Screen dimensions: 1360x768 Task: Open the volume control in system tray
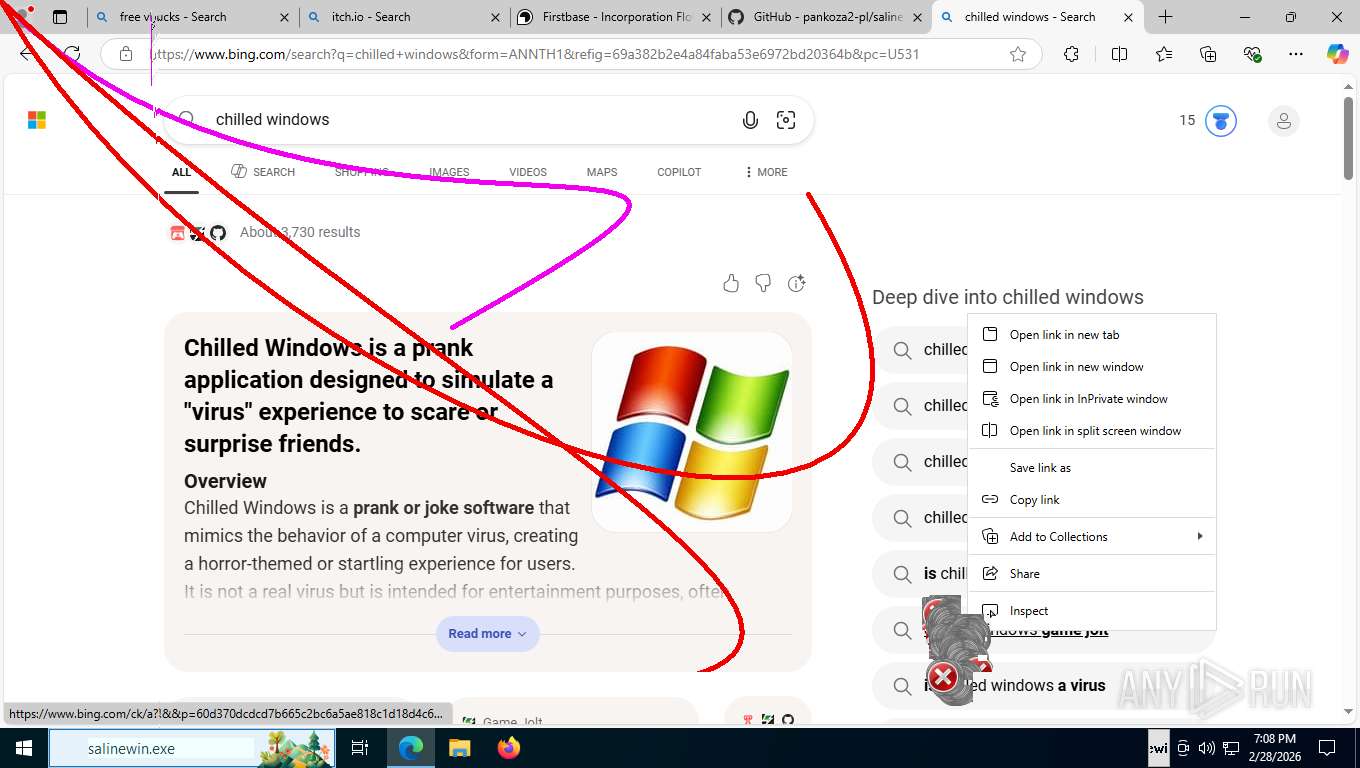[1207, 748]
